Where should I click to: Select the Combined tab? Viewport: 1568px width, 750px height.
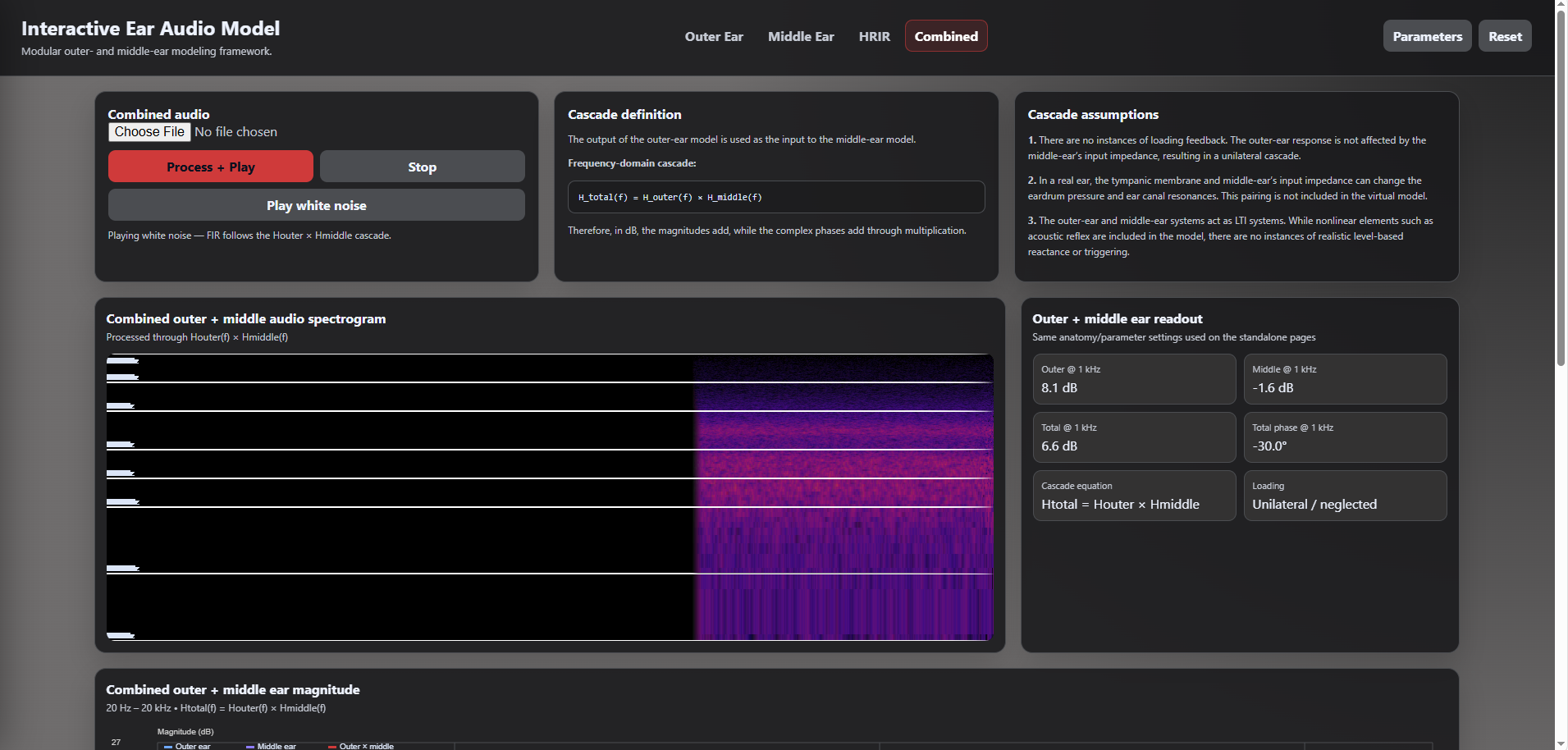click(946, 36)
